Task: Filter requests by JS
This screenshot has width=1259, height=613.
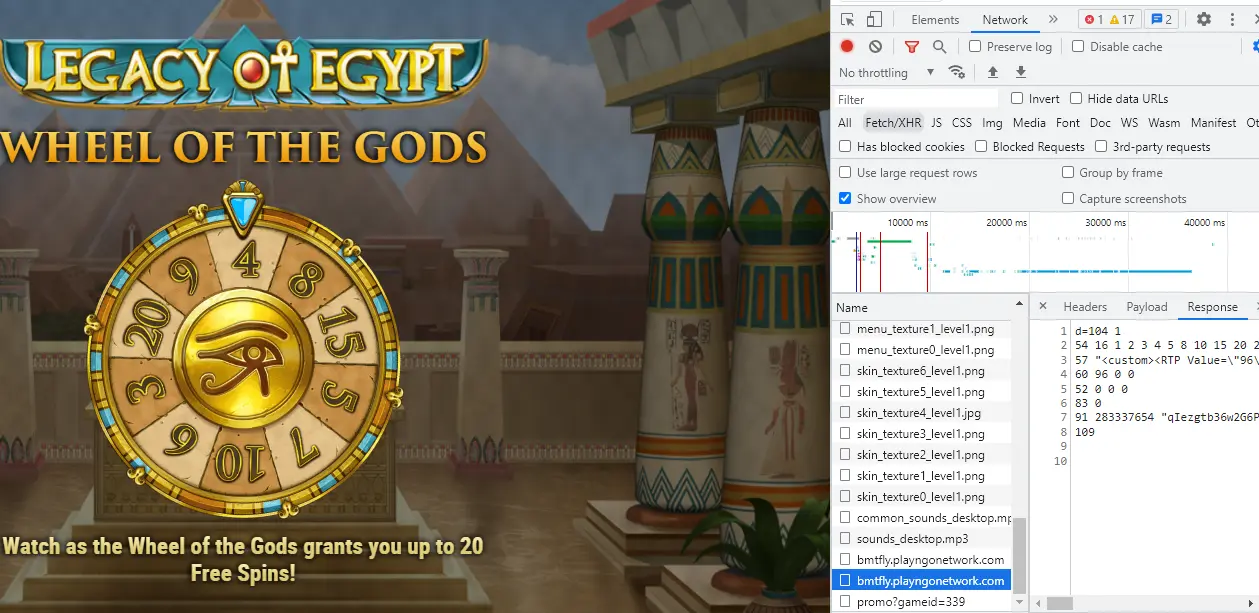Action: 937,123
